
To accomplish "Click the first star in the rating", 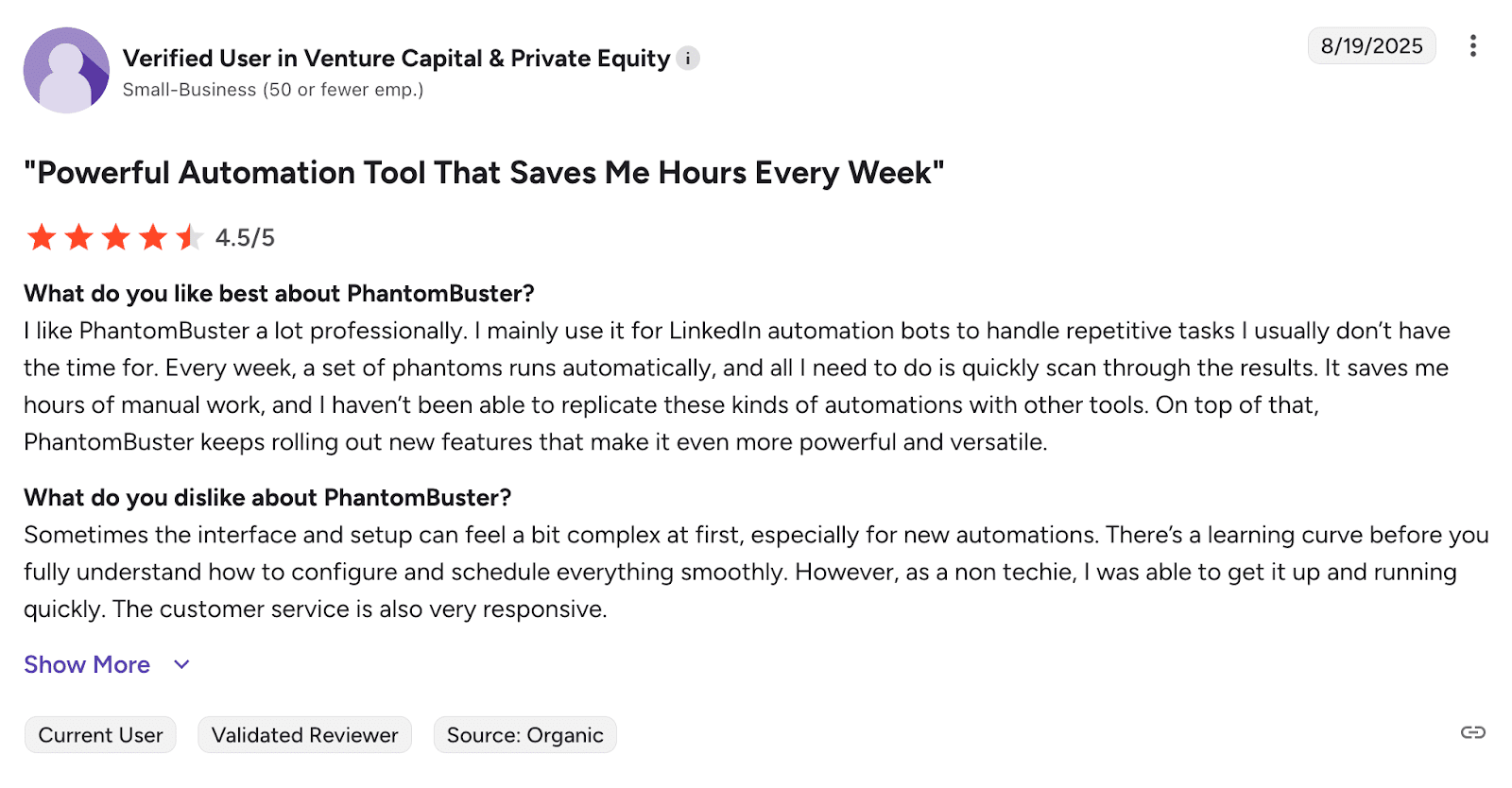I will pyautogui.click(x=42, y=237).
